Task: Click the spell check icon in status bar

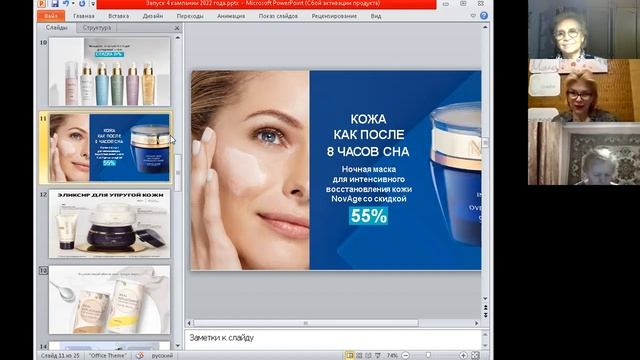Action: (x=140, y=356)
